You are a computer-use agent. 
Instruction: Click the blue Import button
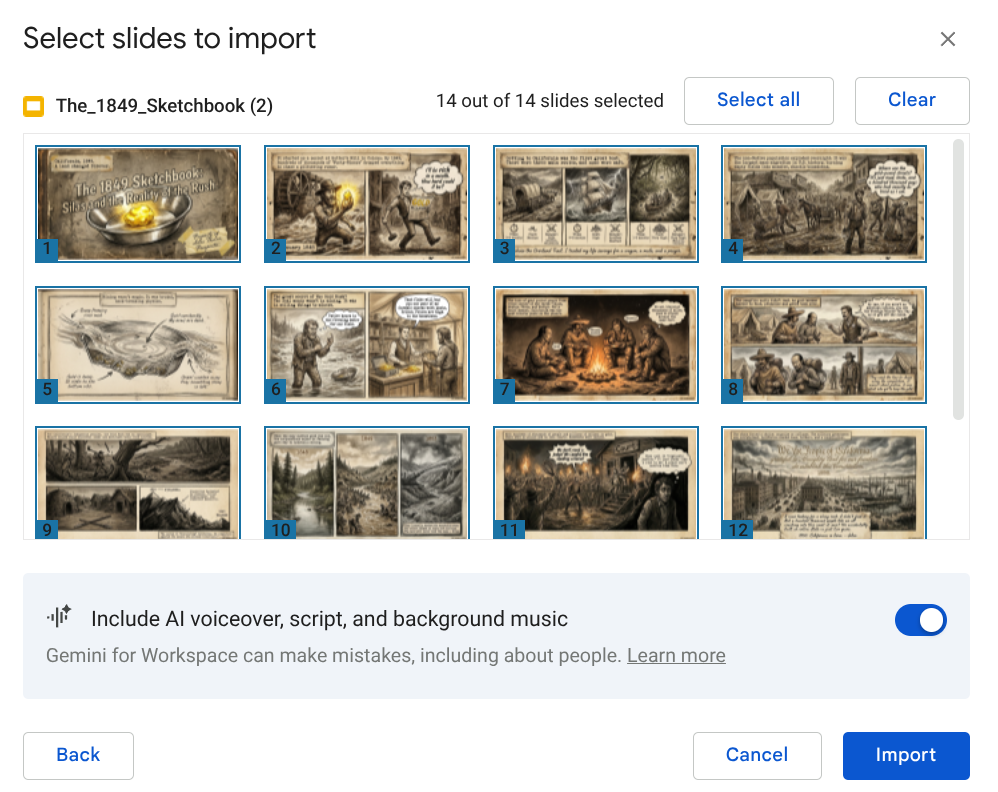(x=905, y=755)
